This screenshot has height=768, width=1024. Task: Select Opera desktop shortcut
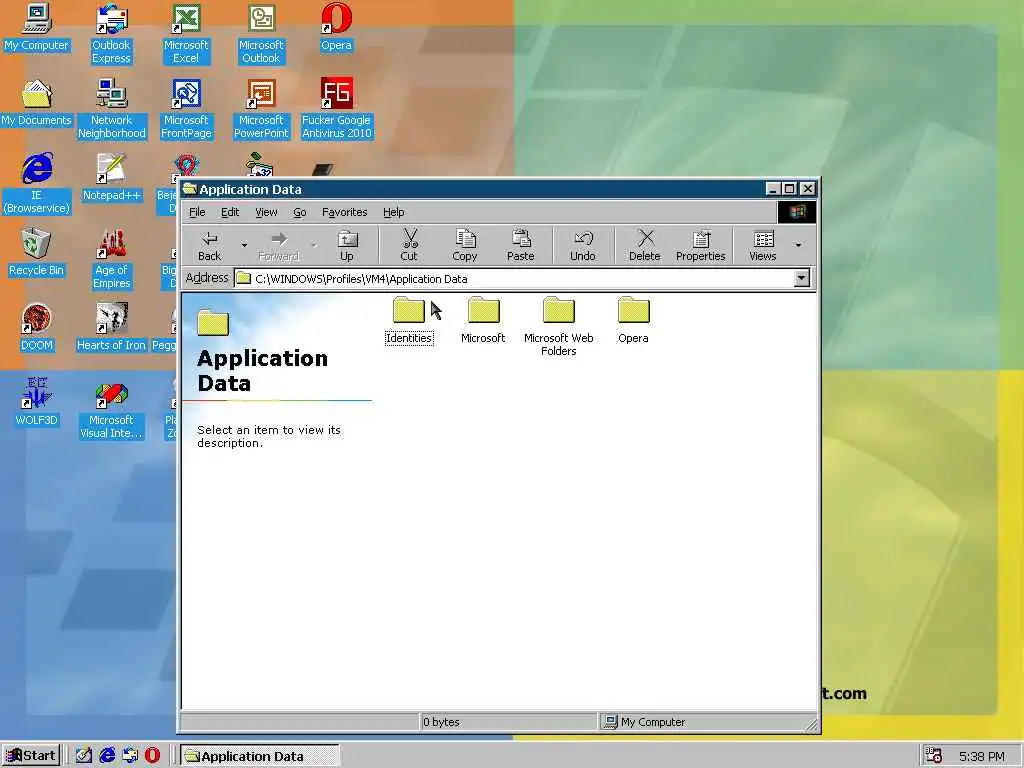point(336,27)
